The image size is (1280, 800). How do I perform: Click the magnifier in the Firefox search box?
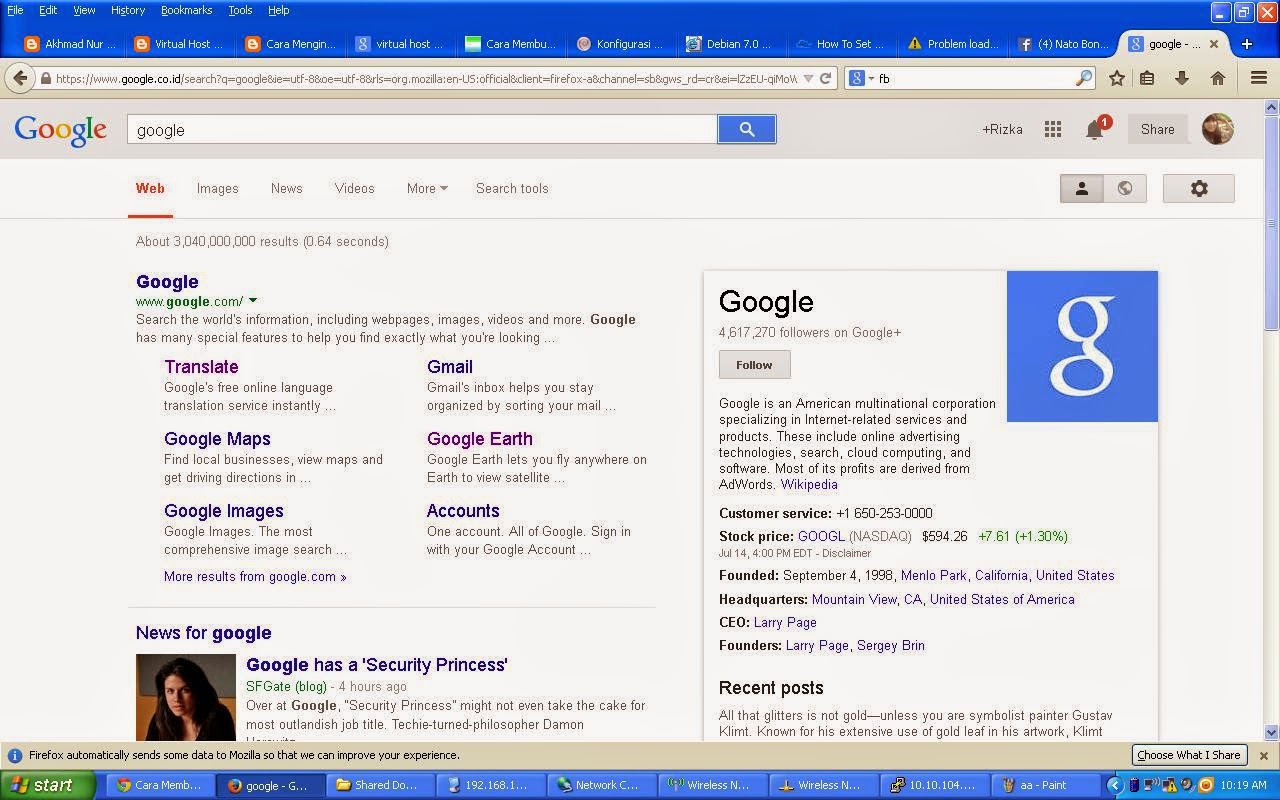[1084, 78]
